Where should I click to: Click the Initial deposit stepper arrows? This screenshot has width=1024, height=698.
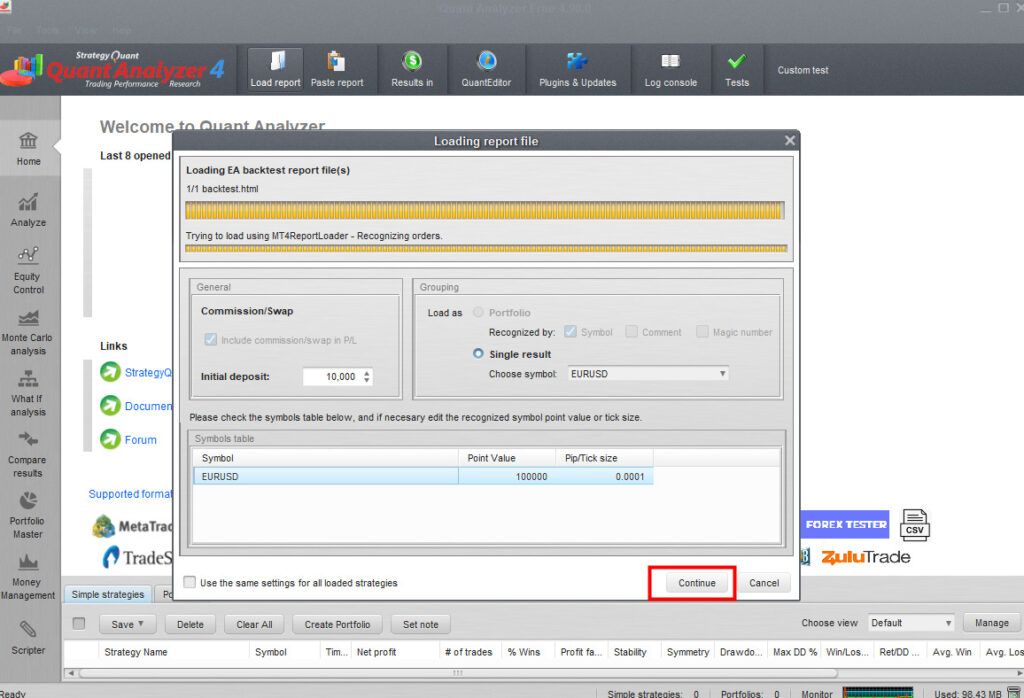click(366, 376)
